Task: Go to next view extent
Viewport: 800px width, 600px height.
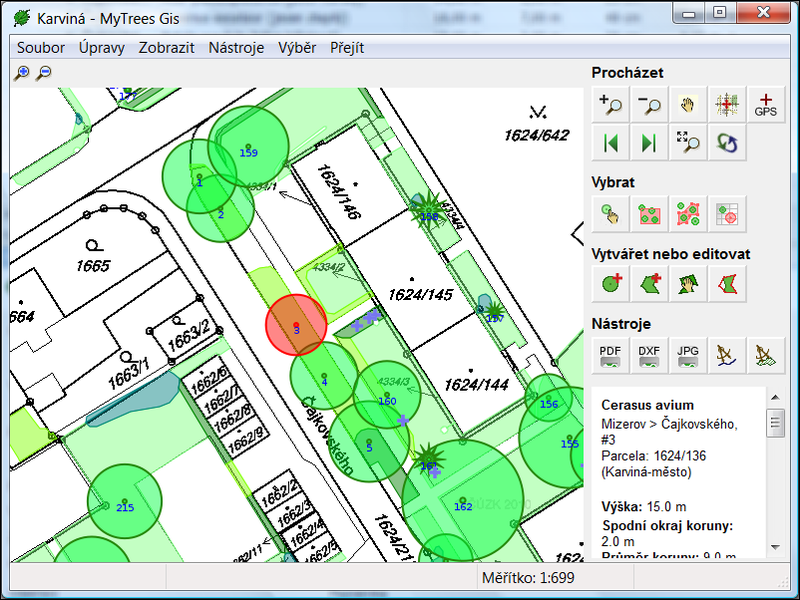Action: pos(649,143)
